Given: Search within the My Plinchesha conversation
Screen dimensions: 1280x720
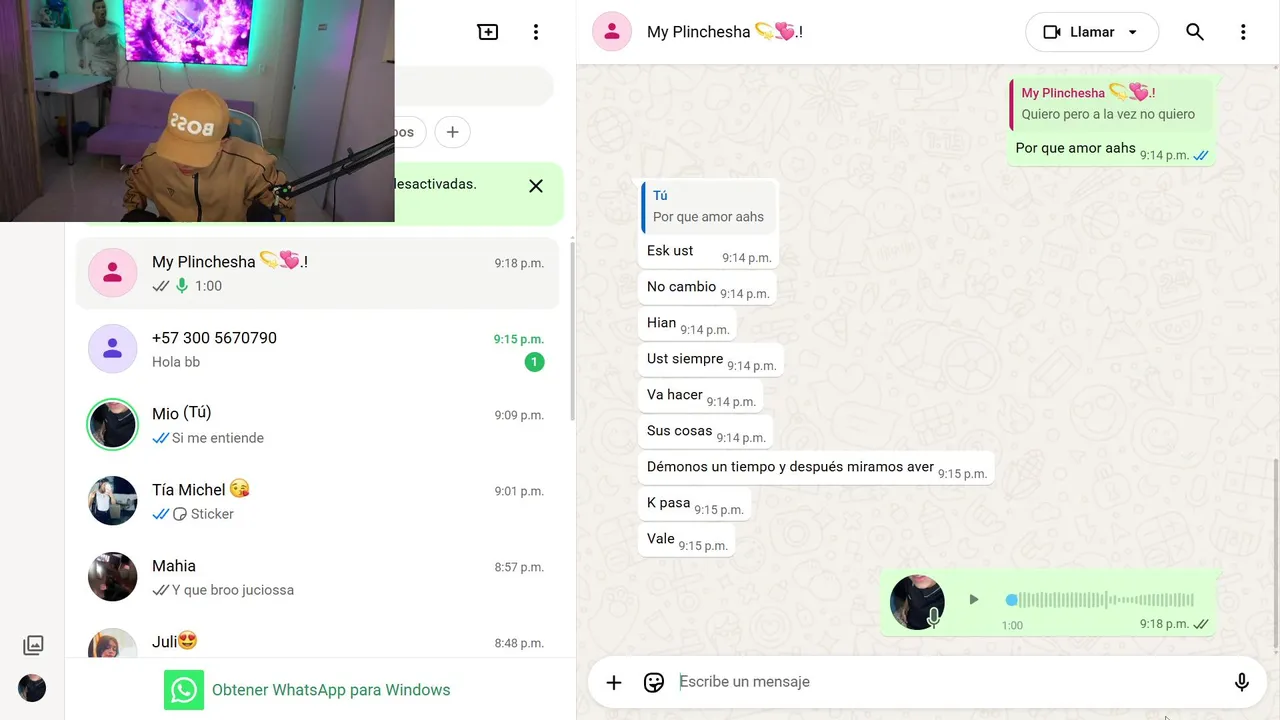Looking at the screenshot, I should (x=1195, y=32).
